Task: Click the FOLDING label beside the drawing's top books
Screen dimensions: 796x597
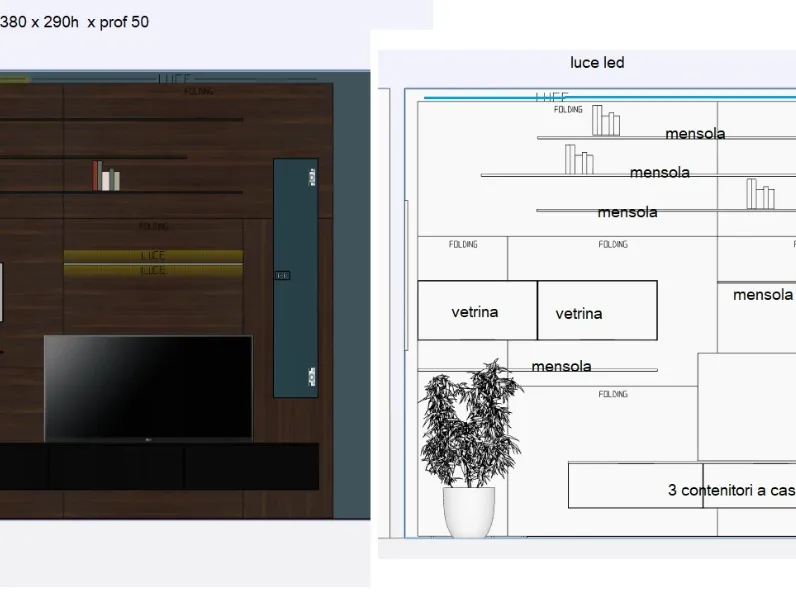Action: [x=568, y=109]
